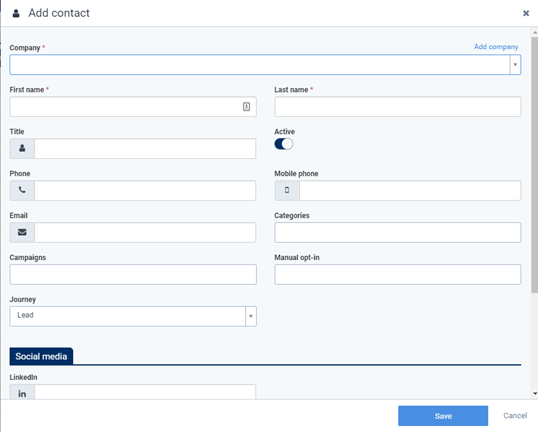
Task: Focus the Last name input field
Action: tap(398, 107)
